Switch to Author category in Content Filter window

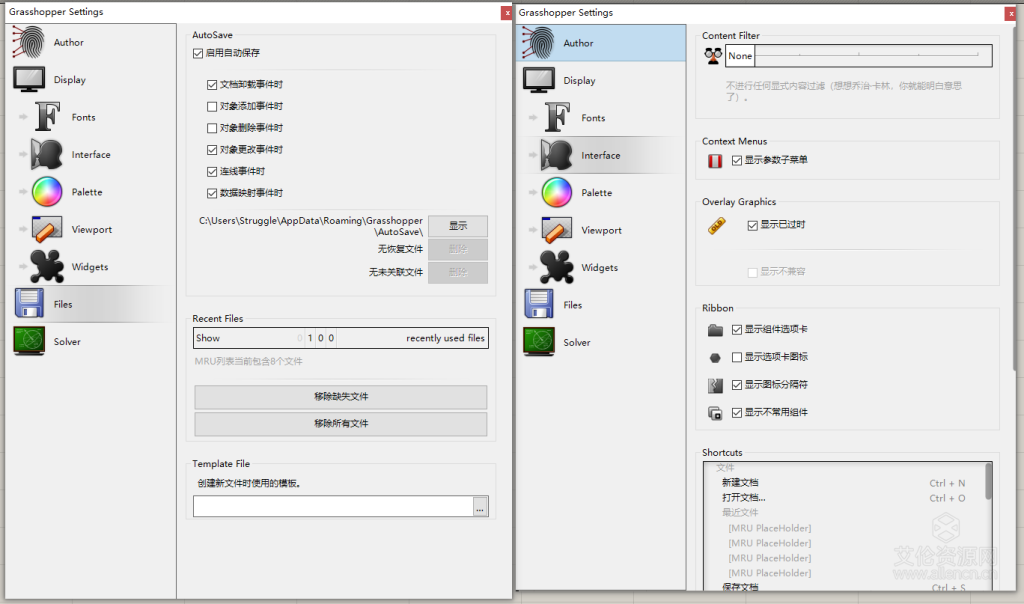click(601, 43)
